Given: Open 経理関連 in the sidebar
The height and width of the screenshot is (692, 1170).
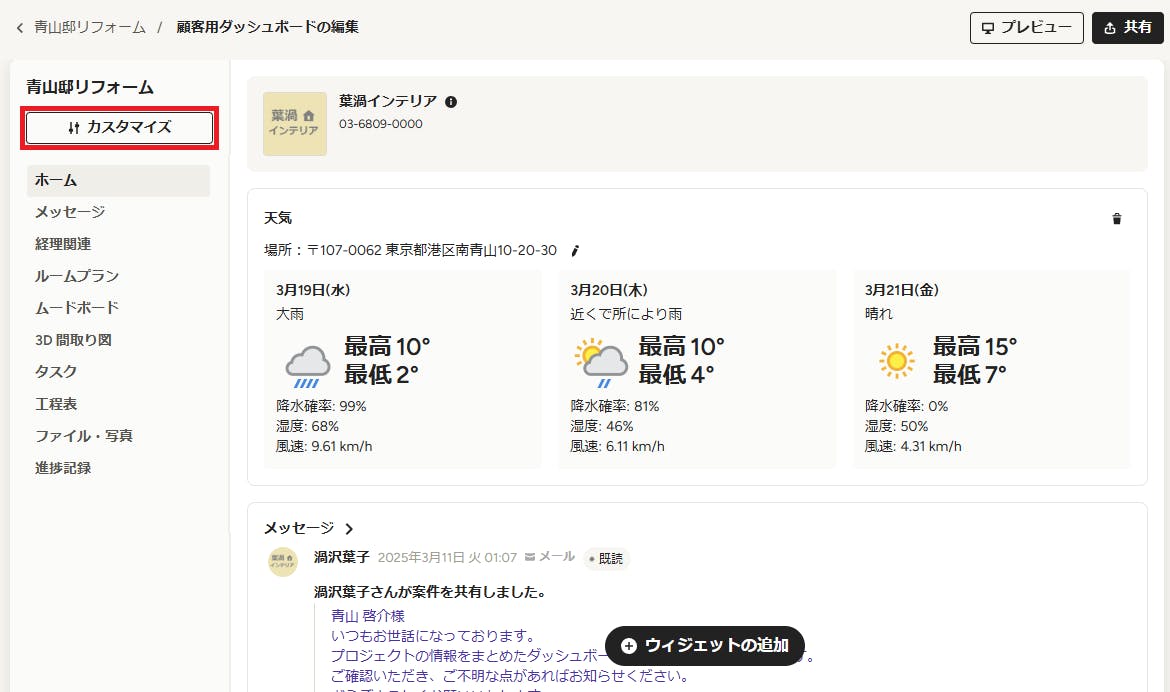Looking at the screenshot, I should (x=63, y=244).
